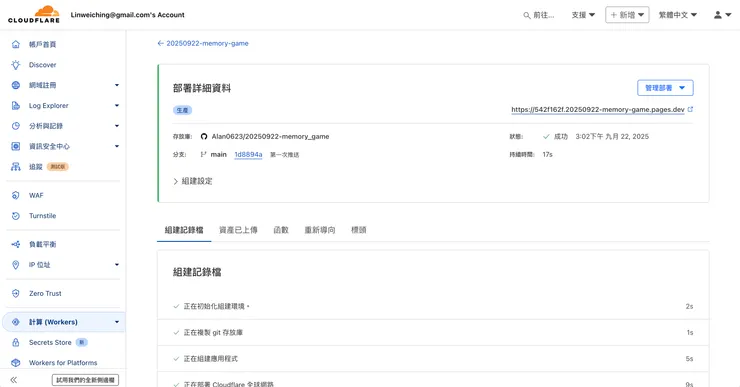Viewport: 740px width, 387px height.
Task: Collapse the 計算 (Workers) sidebar section
Action: (117, 322)
